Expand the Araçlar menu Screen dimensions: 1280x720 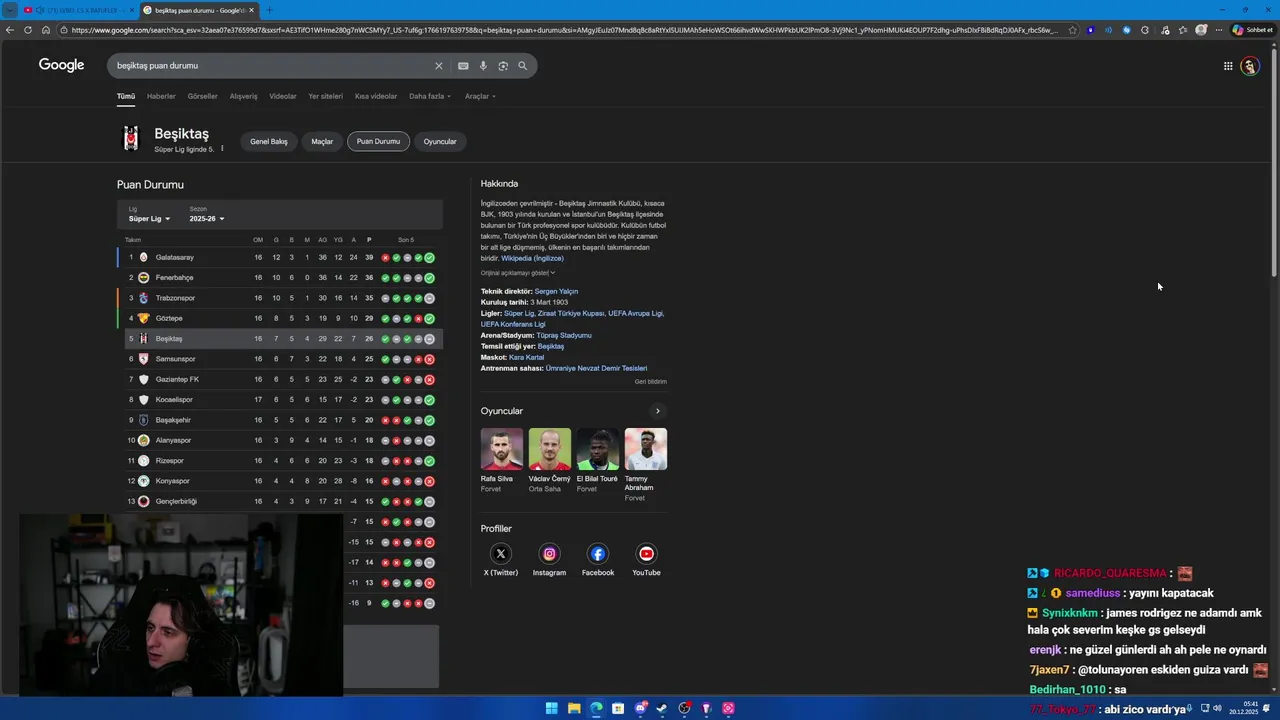[x=480, y=96]
